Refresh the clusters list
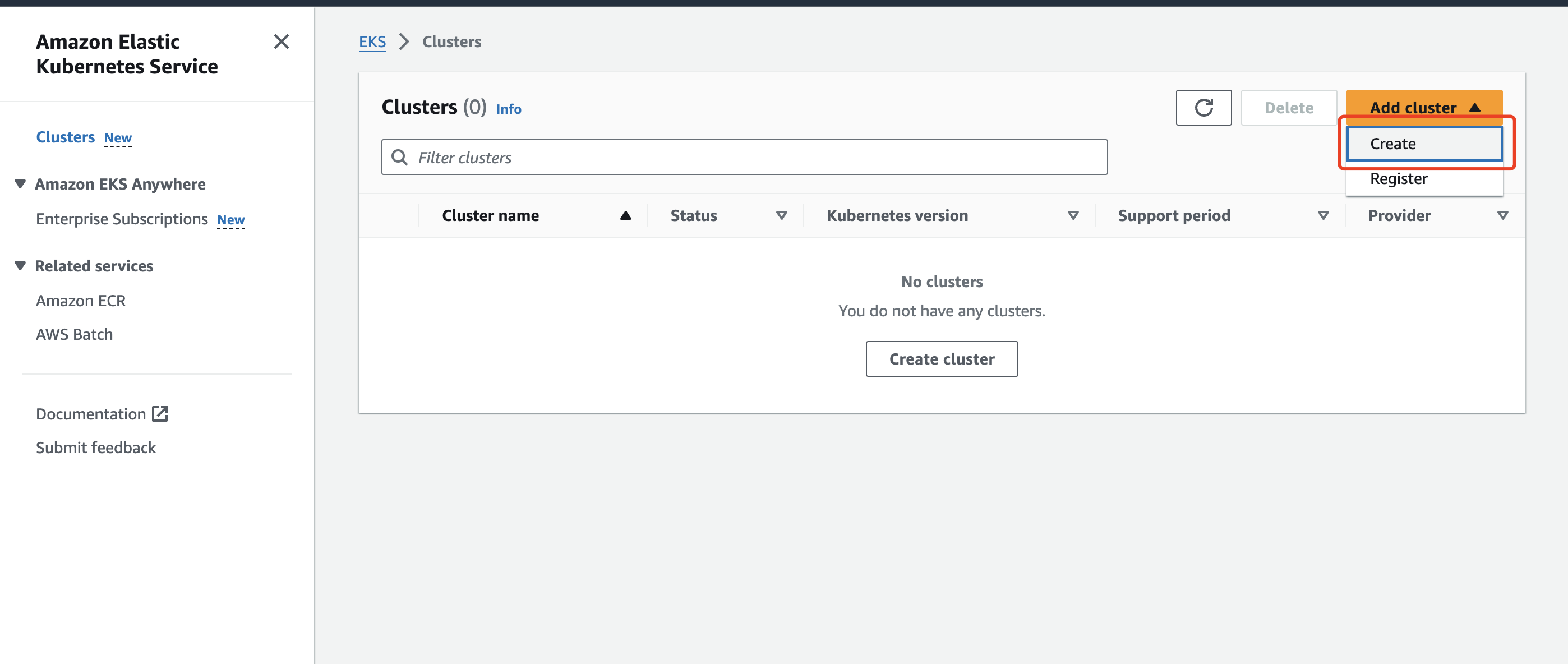1568x664 pixels. point(1203,108)
